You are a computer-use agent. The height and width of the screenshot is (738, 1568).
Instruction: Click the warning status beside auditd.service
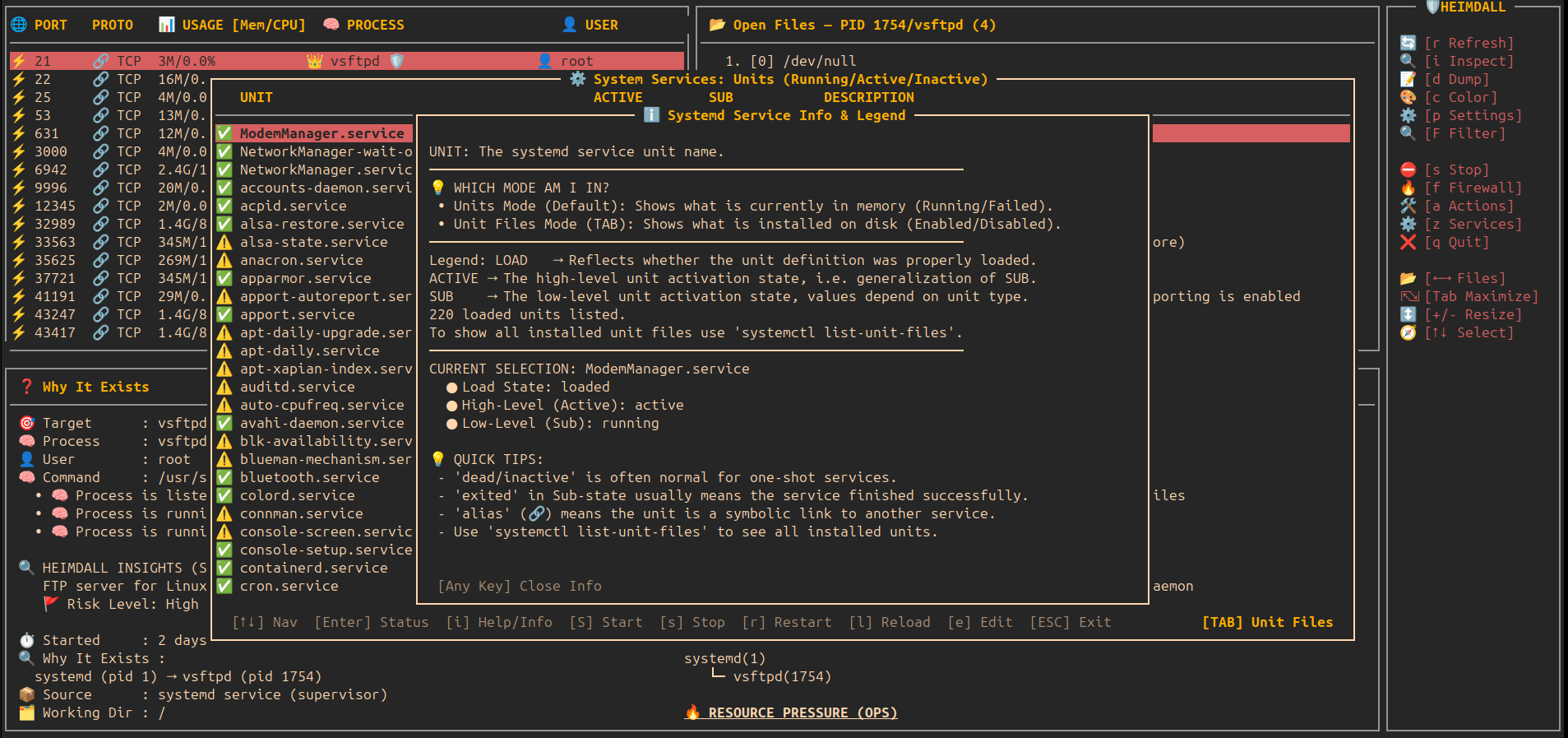tap(224, 387)
